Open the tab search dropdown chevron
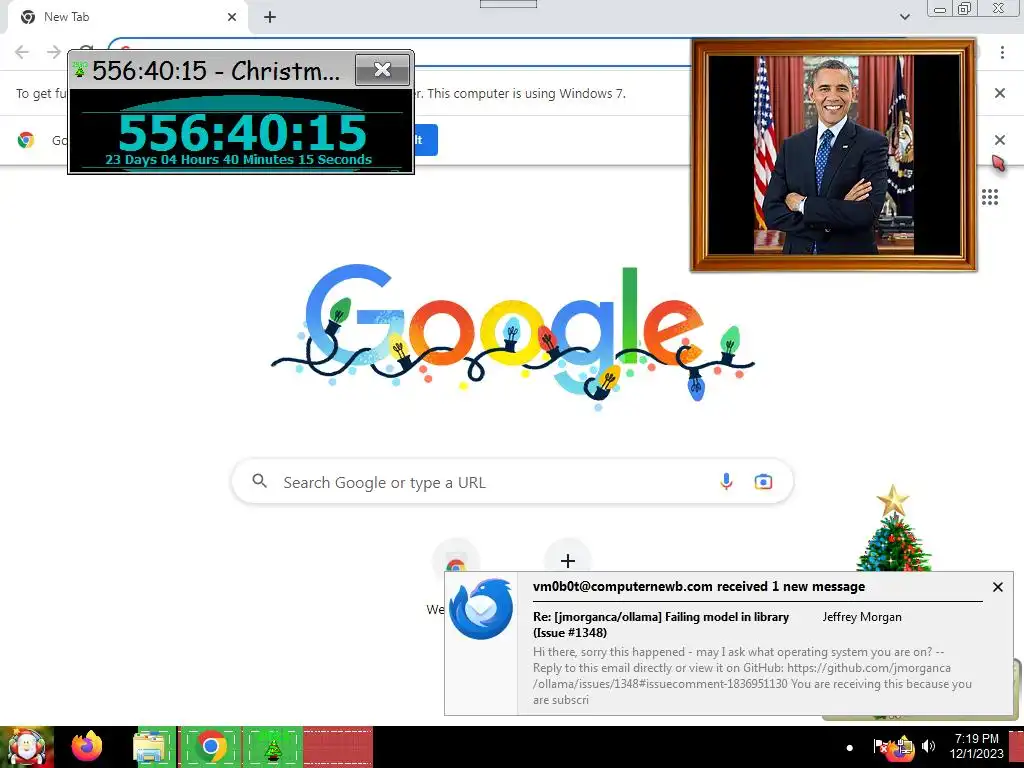This screenshot has width=1024, height=768. tap(904, 17)
